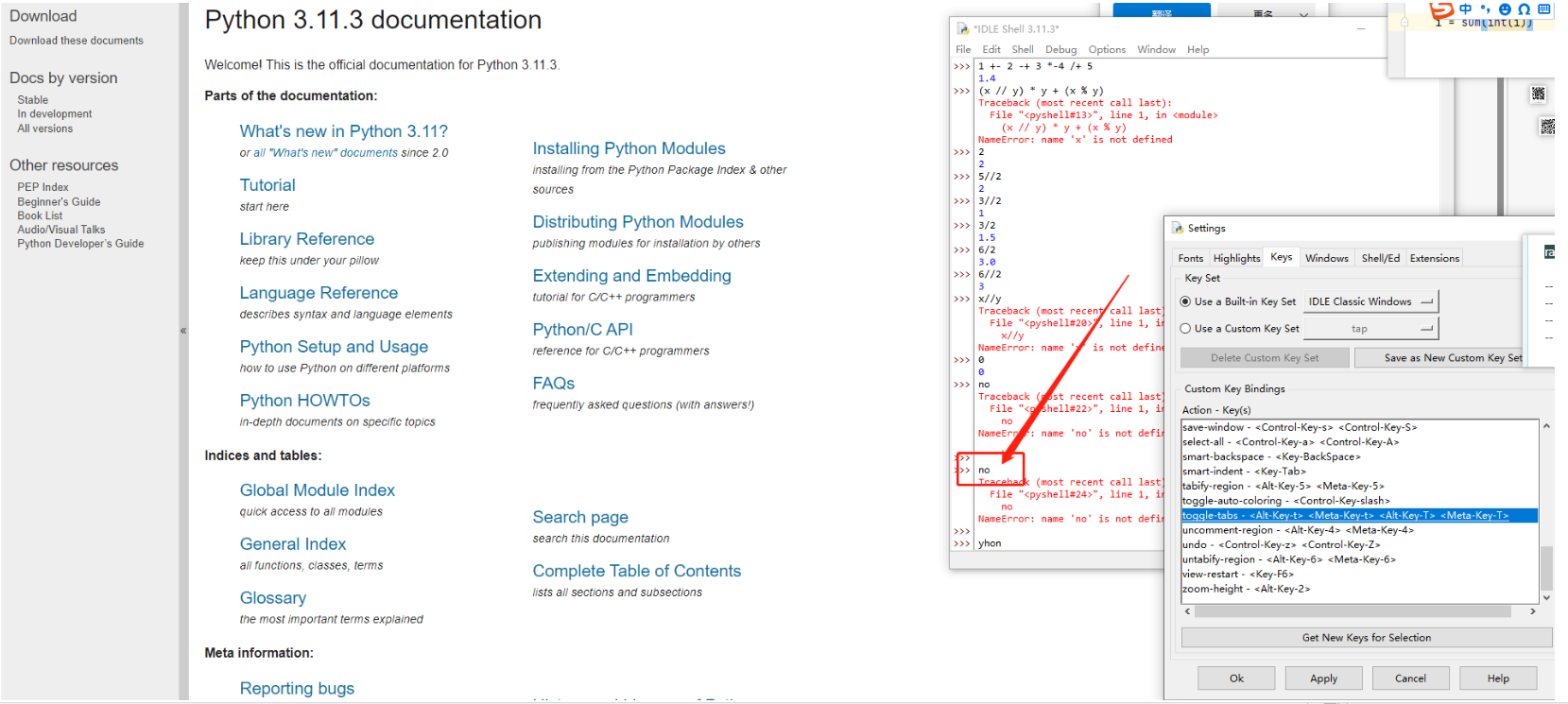This screenshot has height=704, width=1568.
Task: Open the Tutorial documentation link
Action: (267, 185)
